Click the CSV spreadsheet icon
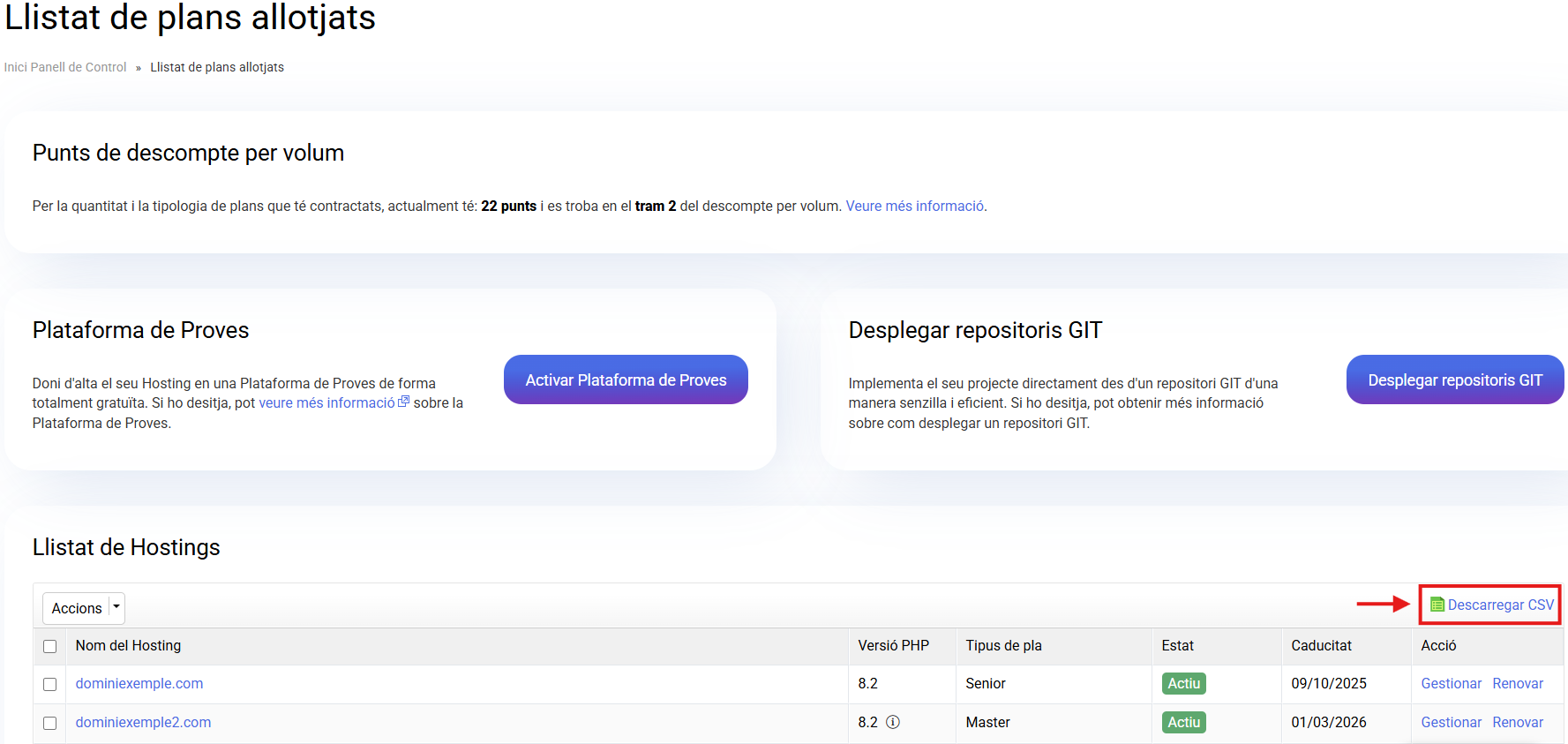The width and height of the screenshot is (1568, 744). pyautogui.click(x=1437, y=605)
